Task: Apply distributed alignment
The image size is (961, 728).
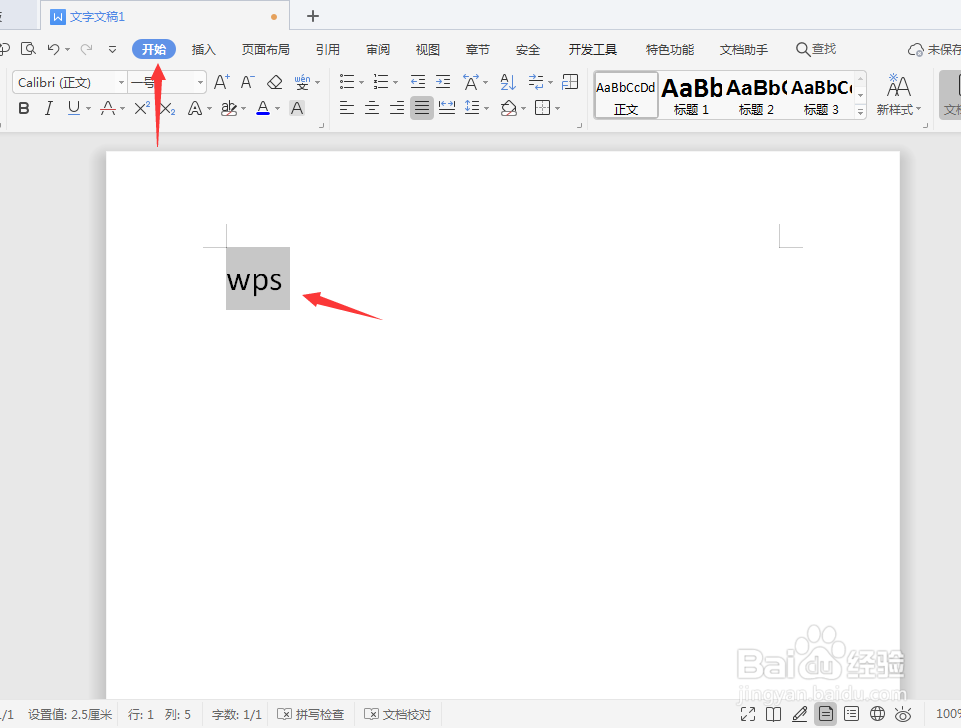Action: 447,108
